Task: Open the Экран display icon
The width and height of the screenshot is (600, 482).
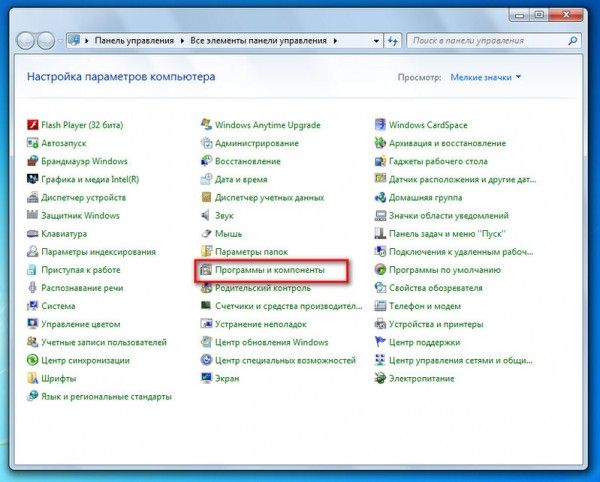Action: pos(206,378)
